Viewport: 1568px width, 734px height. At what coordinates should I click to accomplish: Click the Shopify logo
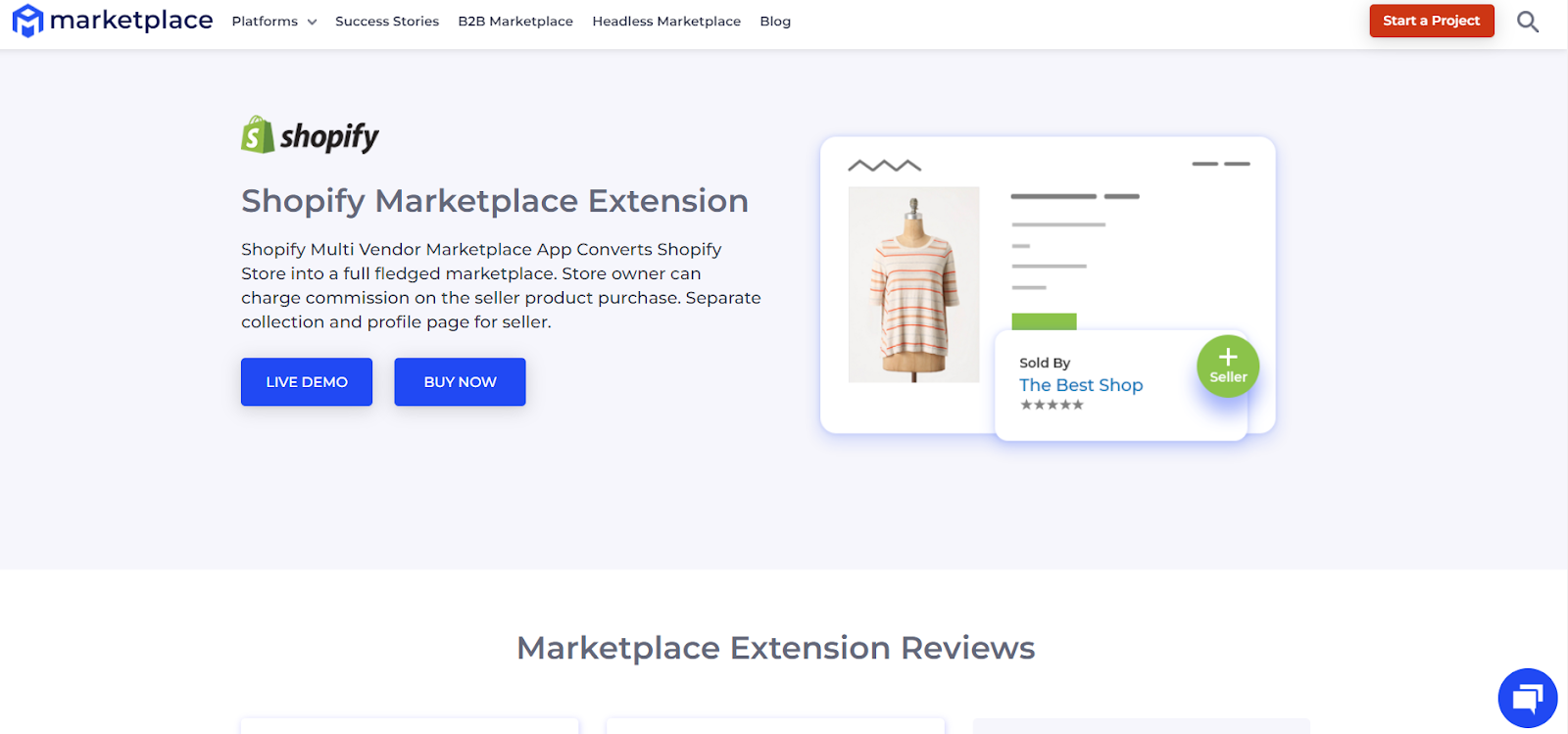(x=310, y=135)
